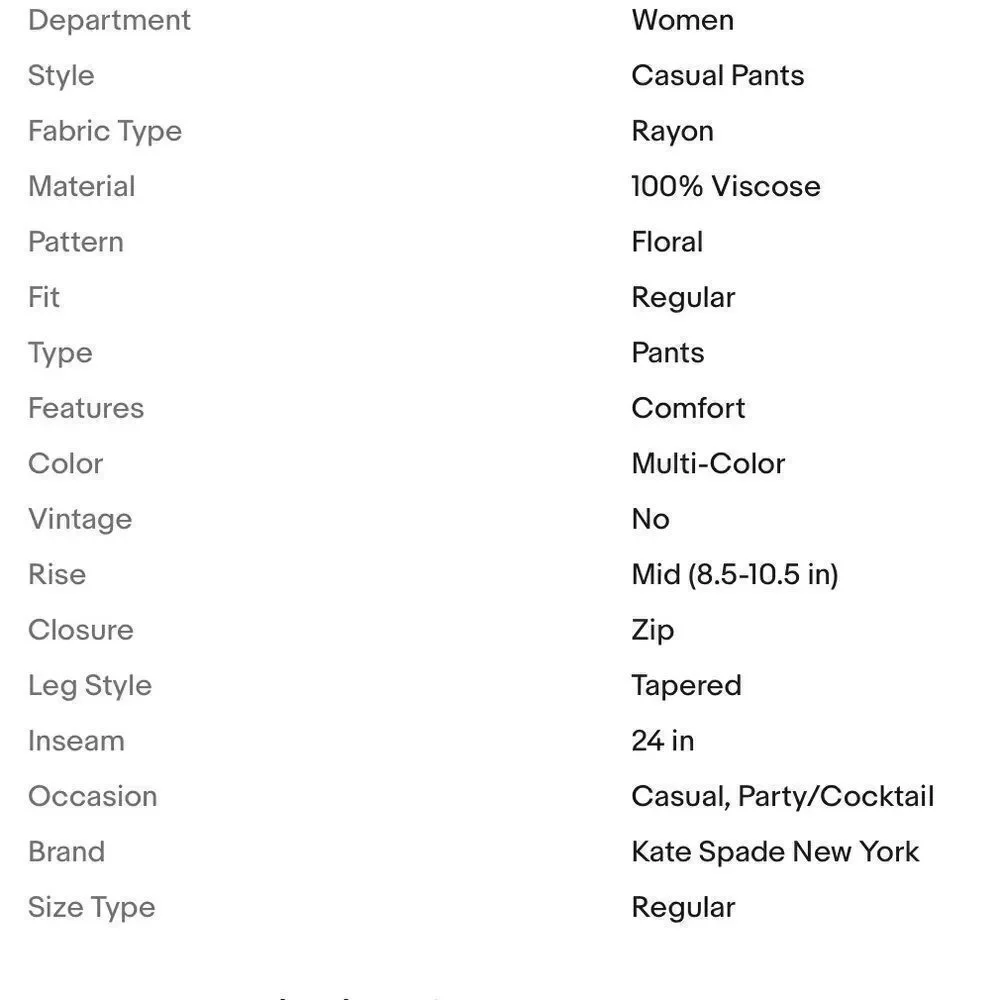Click the Zip closure value
The width and height of the screenshot is (1000, 1000).
652,631
